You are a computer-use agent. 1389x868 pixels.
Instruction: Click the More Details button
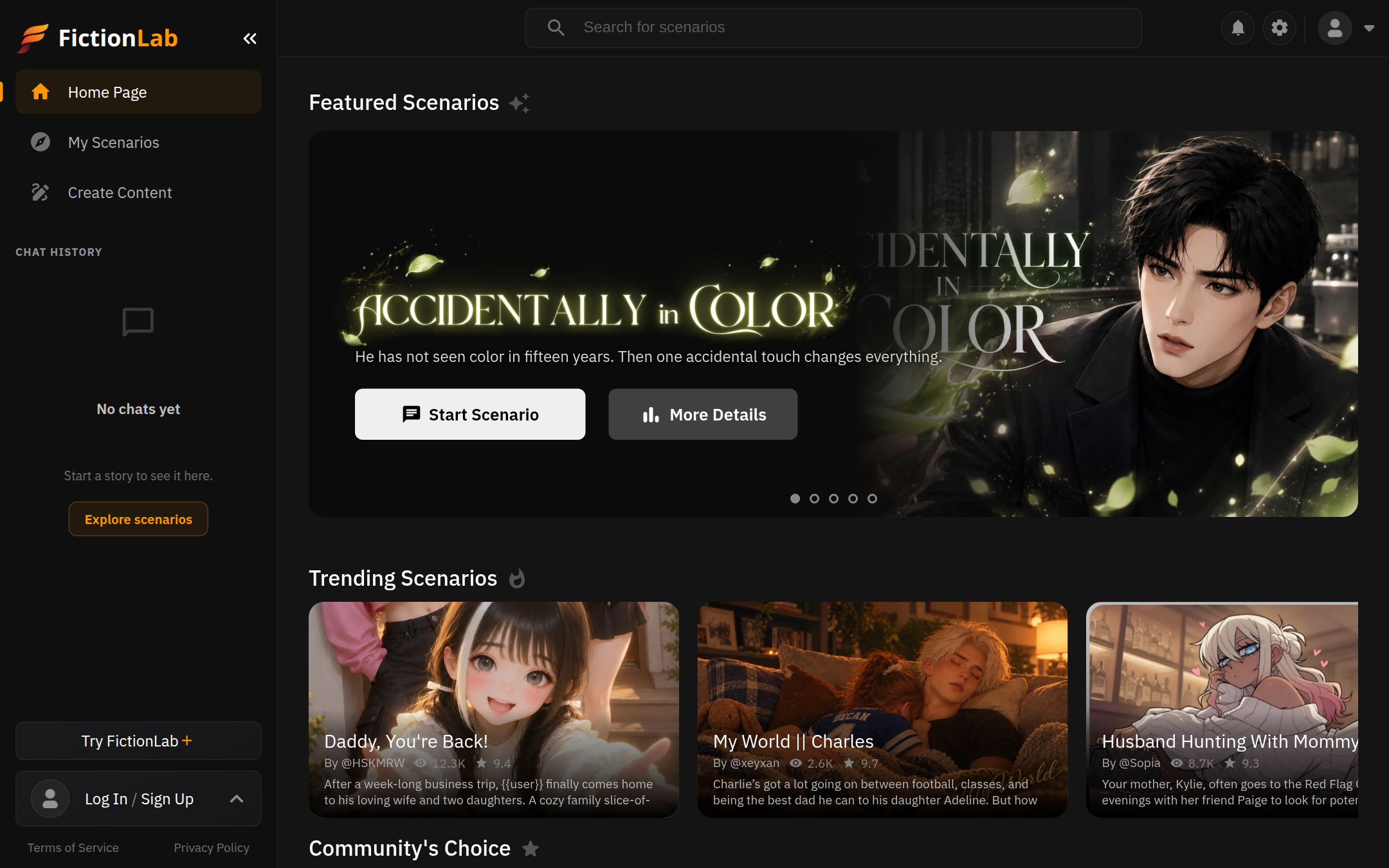(x=703, y=414)
